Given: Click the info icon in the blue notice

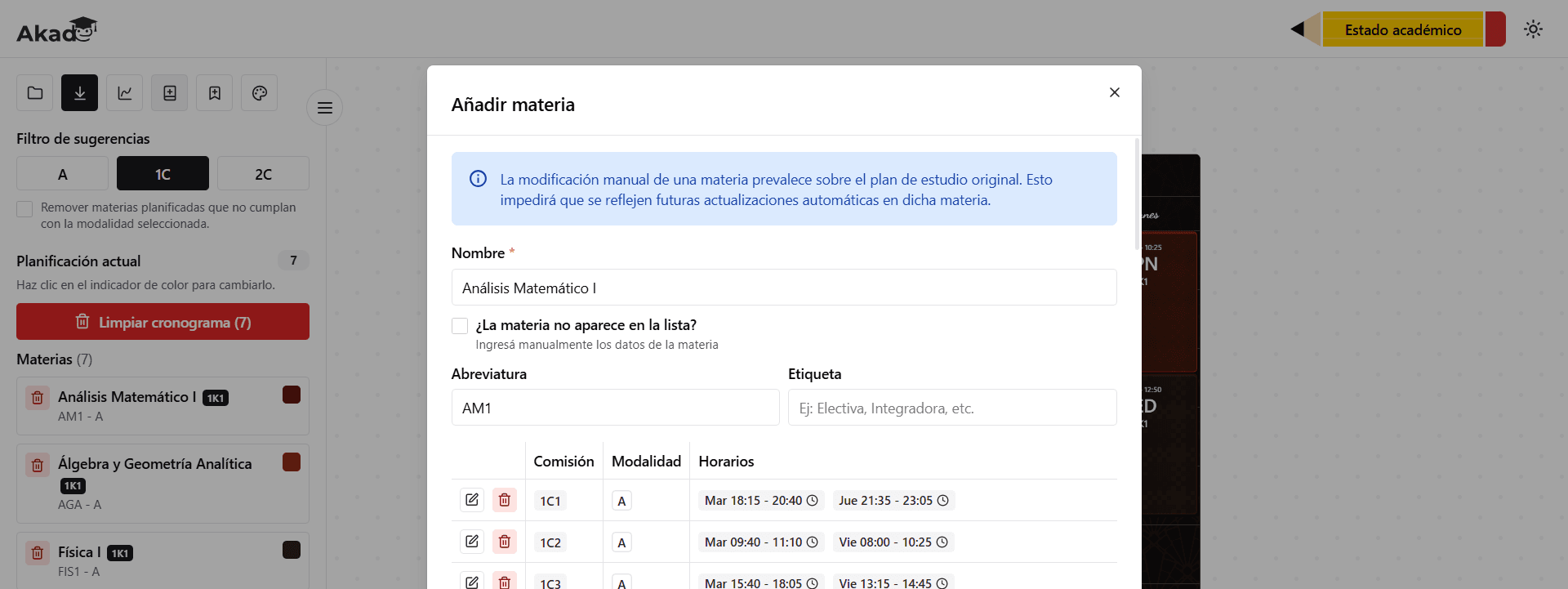Looking at the screenshot, I should click(479, 179).
